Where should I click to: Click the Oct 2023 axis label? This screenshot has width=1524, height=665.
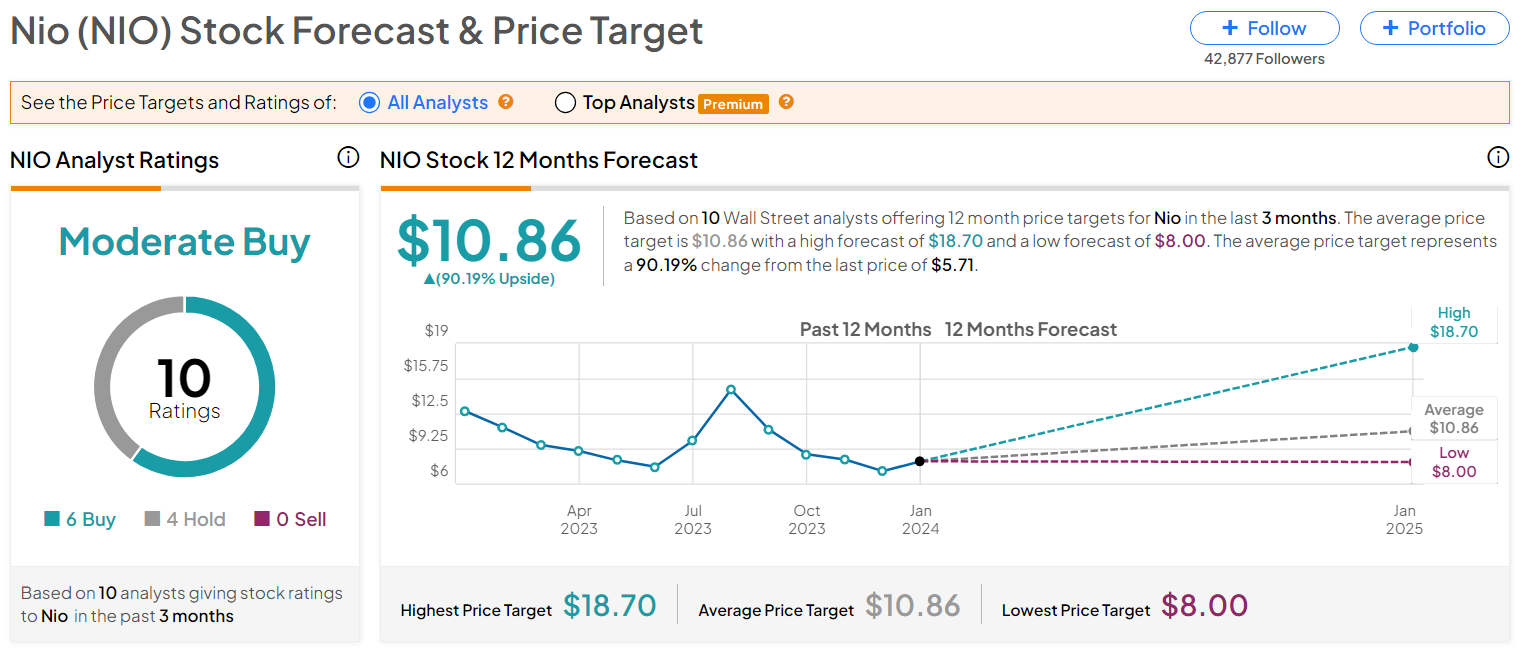pos(807,519)
